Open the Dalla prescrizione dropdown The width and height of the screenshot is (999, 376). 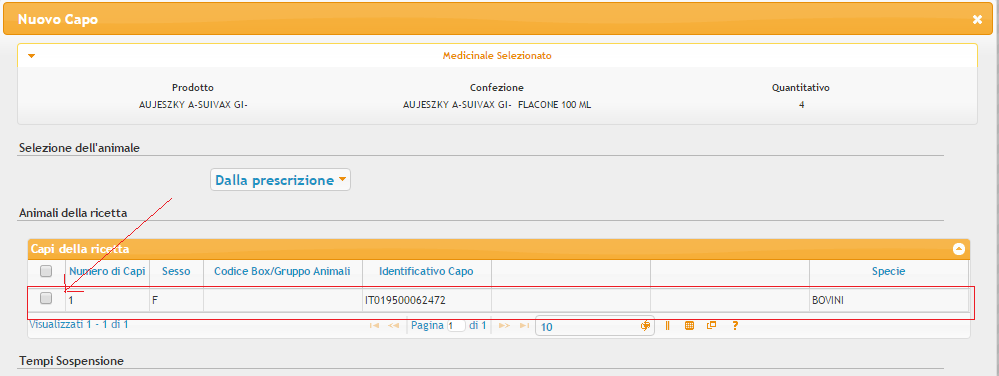point(280,180)
